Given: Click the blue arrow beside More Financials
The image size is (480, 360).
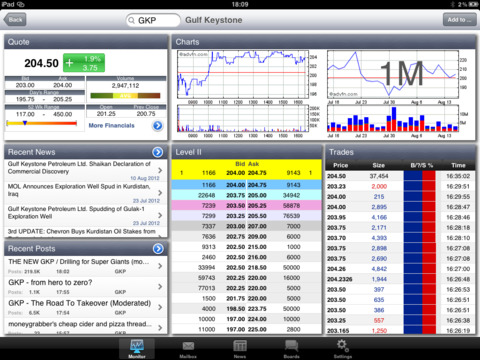Looking at the screenshot, I should point(158,125).
